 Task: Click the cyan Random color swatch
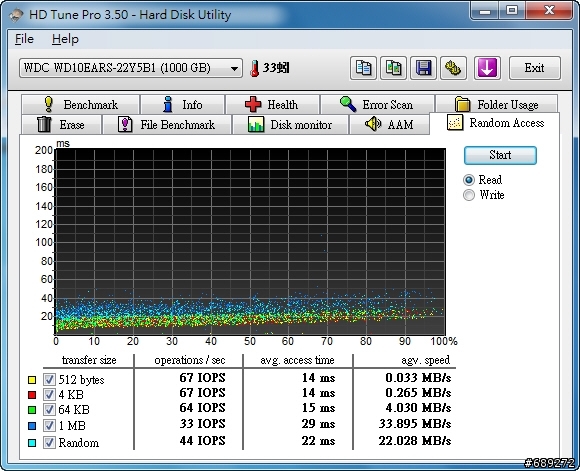click(x=32, y=443)
